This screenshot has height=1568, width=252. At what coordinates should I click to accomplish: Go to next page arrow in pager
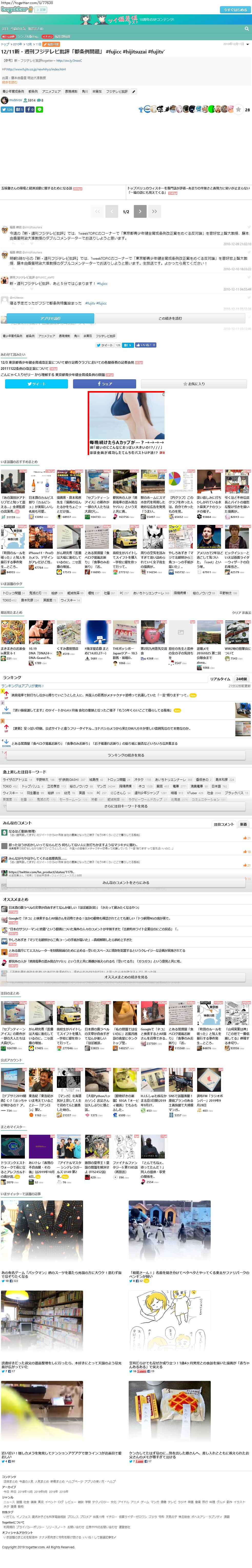click(140, 211)
